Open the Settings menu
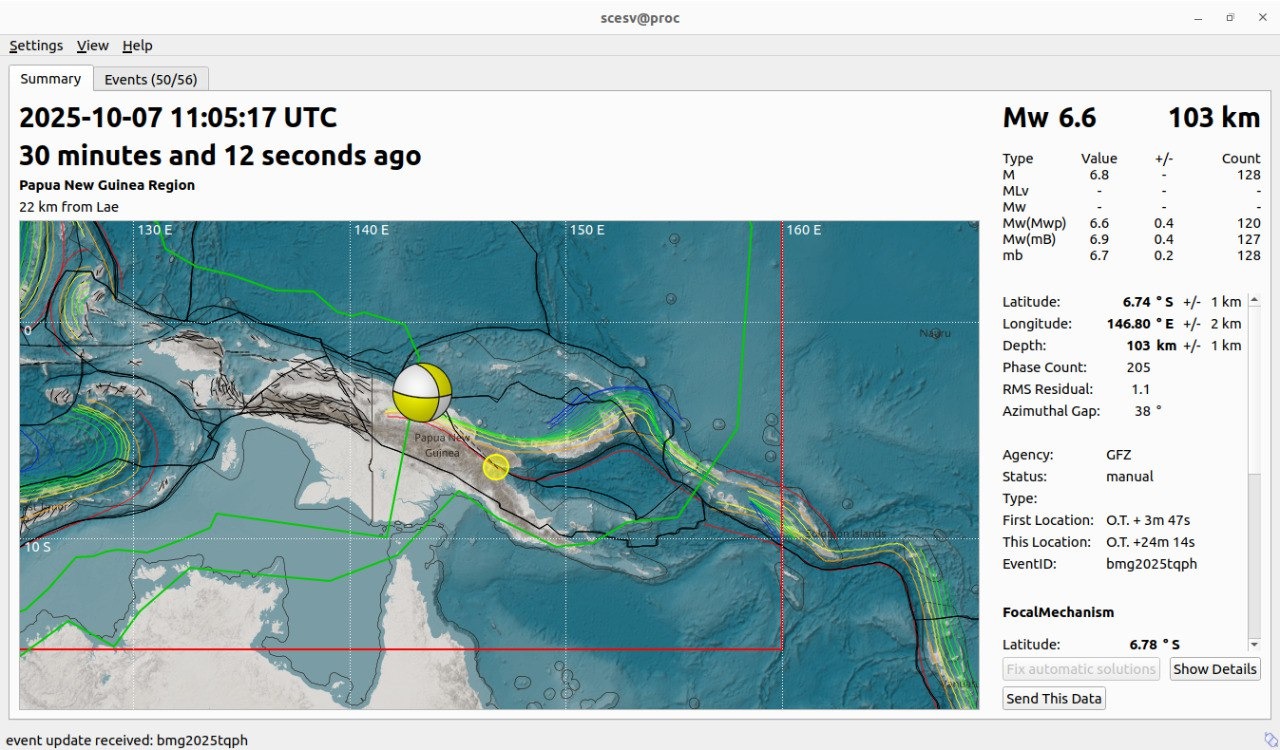1280x750 pixels. (36, 45)
